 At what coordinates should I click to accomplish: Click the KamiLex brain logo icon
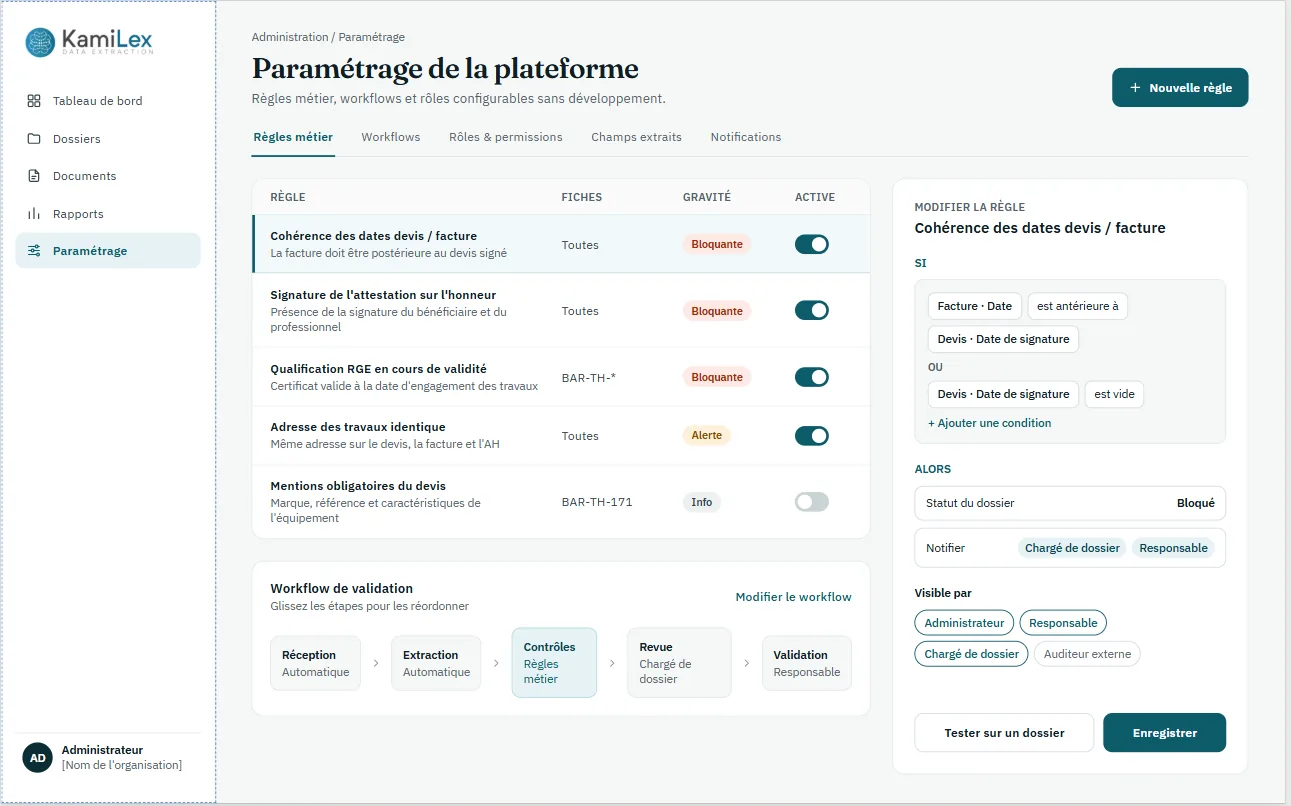(x=40, y=42)
